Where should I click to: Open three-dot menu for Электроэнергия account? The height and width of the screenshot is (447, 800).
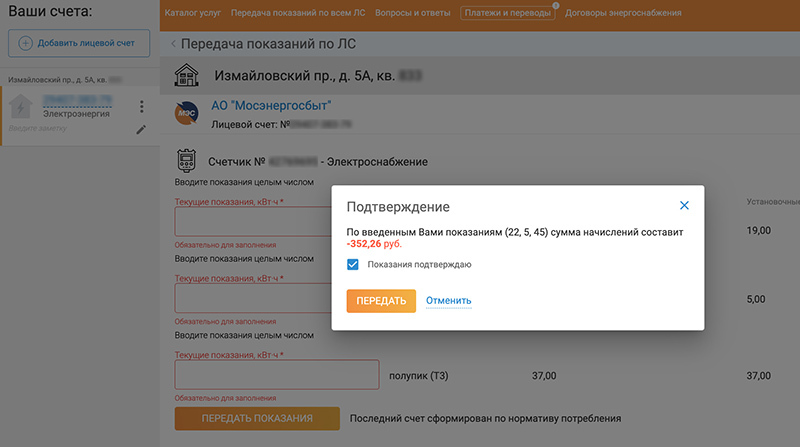click(142, 106)
